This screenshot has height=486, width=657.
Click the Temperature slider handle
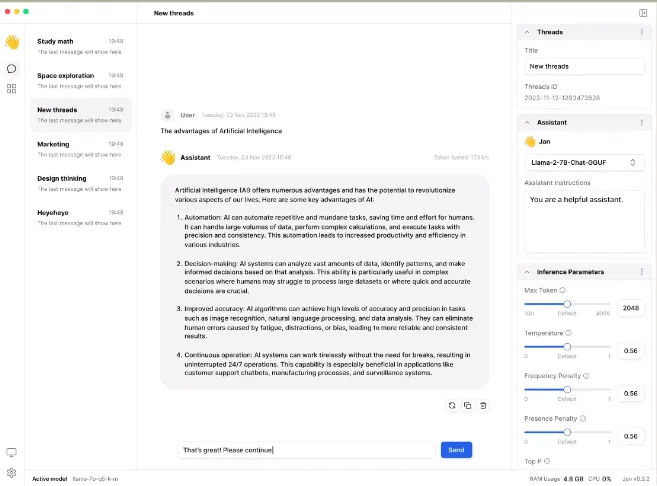pyautogui.click(x=567, y=346)
